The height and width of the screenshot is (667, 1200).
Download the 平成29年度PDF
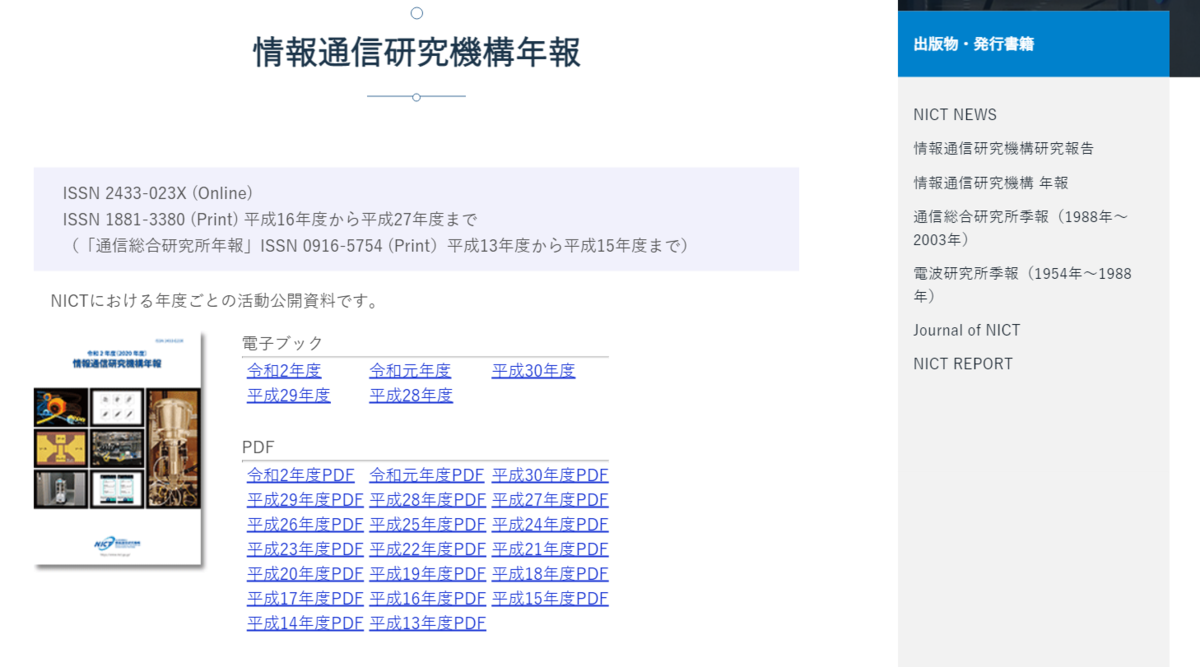tap(305, 500)
